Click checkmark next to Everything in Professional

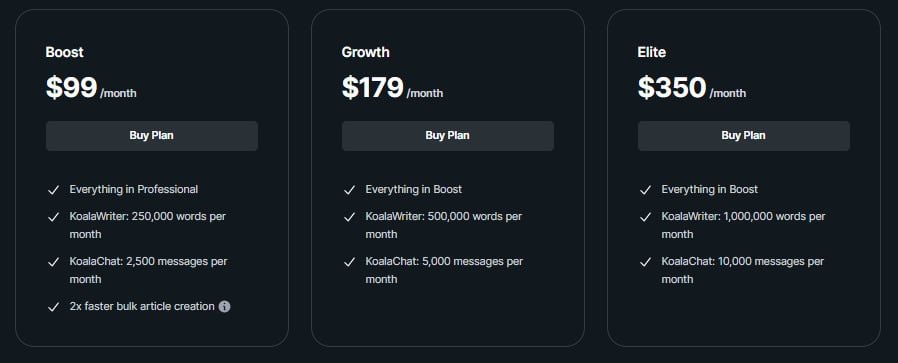53,190
